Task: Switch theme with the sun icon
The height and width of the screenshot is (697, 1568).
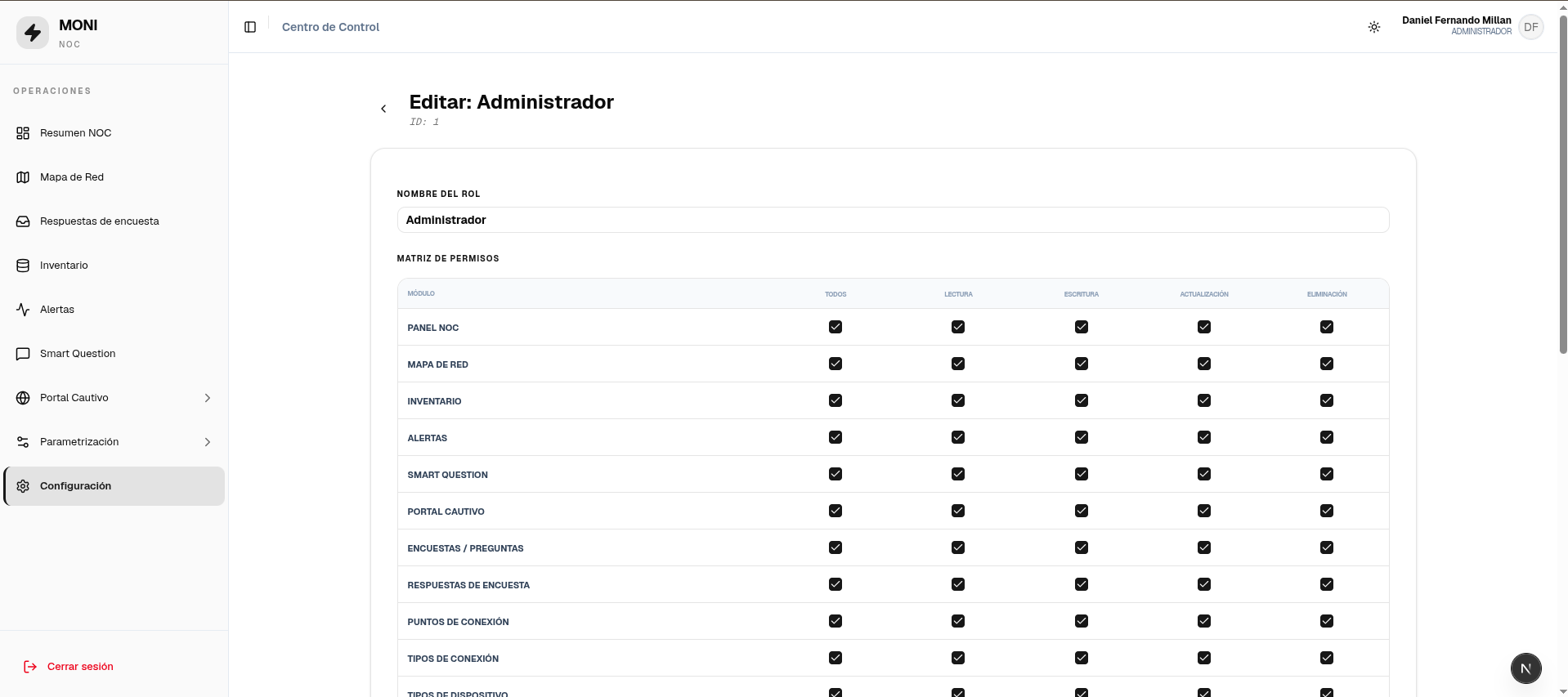Action: (x=1374, y=27)
